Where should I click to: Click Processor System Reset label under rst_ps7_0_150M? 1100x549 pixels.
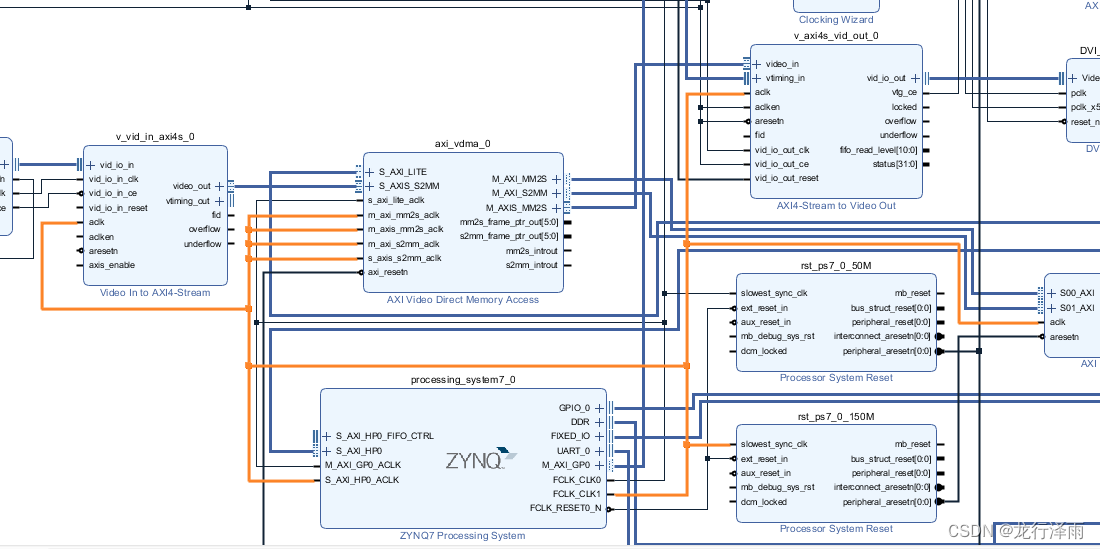click(x=836, y=529)
